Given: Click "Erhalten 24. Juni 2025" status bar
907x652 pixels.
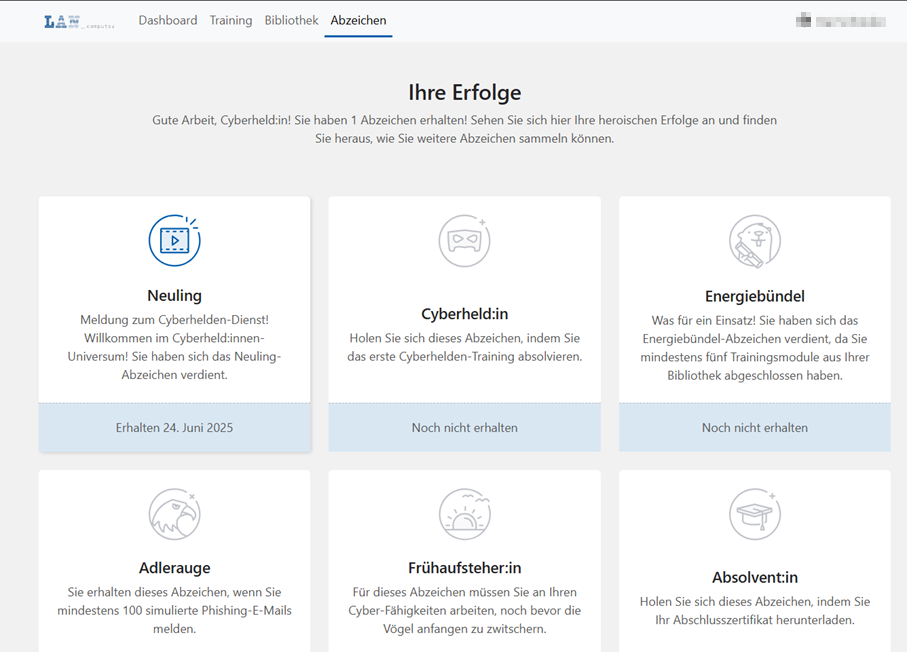Looking at the screenshot, I should tap(174, 427).
